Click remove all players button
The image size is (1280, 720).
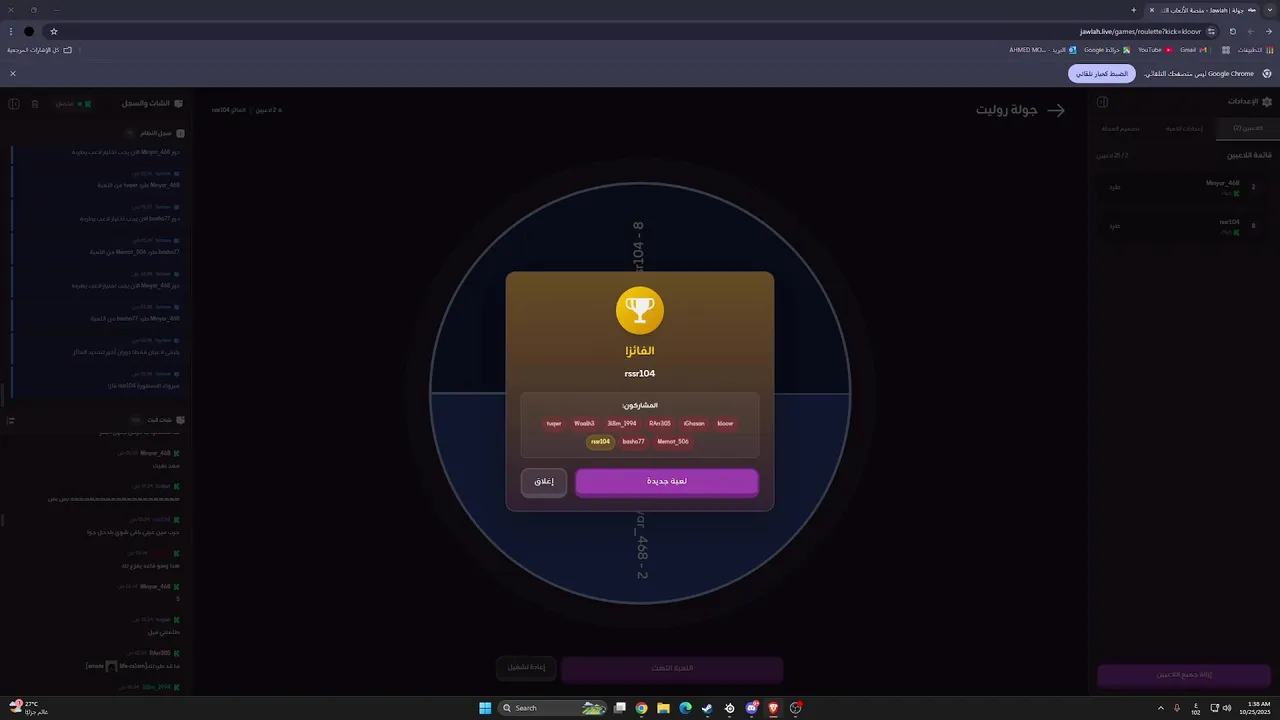coord(1185,675)
